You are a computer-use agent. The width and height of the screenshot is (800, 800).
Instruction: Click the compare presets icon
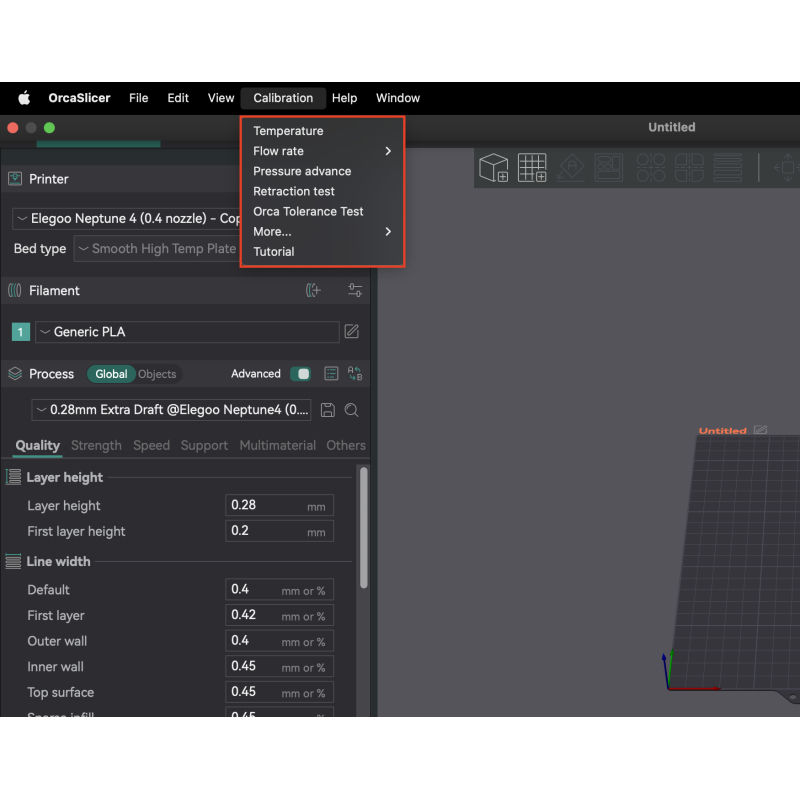[x=355, y=374]
